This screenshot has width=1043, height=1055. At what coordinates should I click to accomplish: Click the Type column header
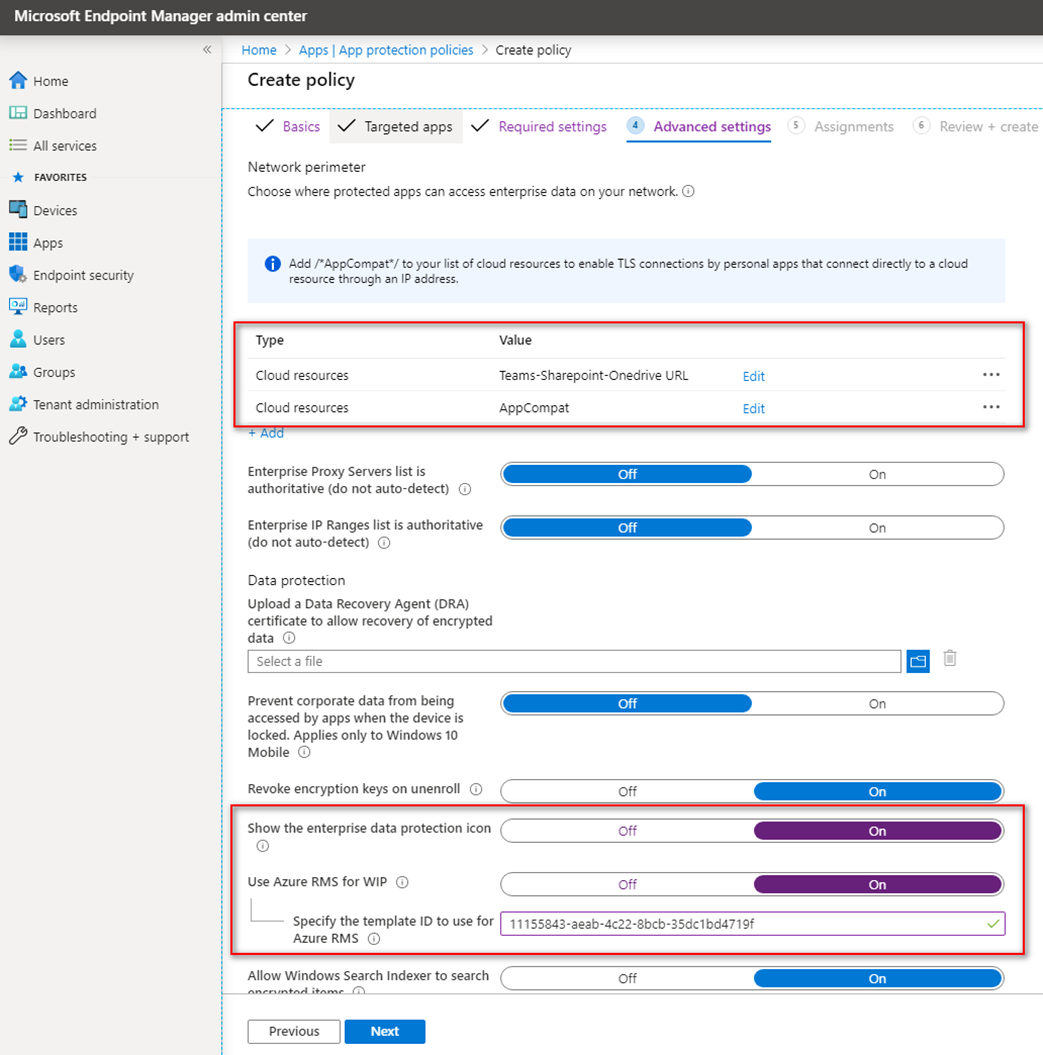tap(269, 340)
